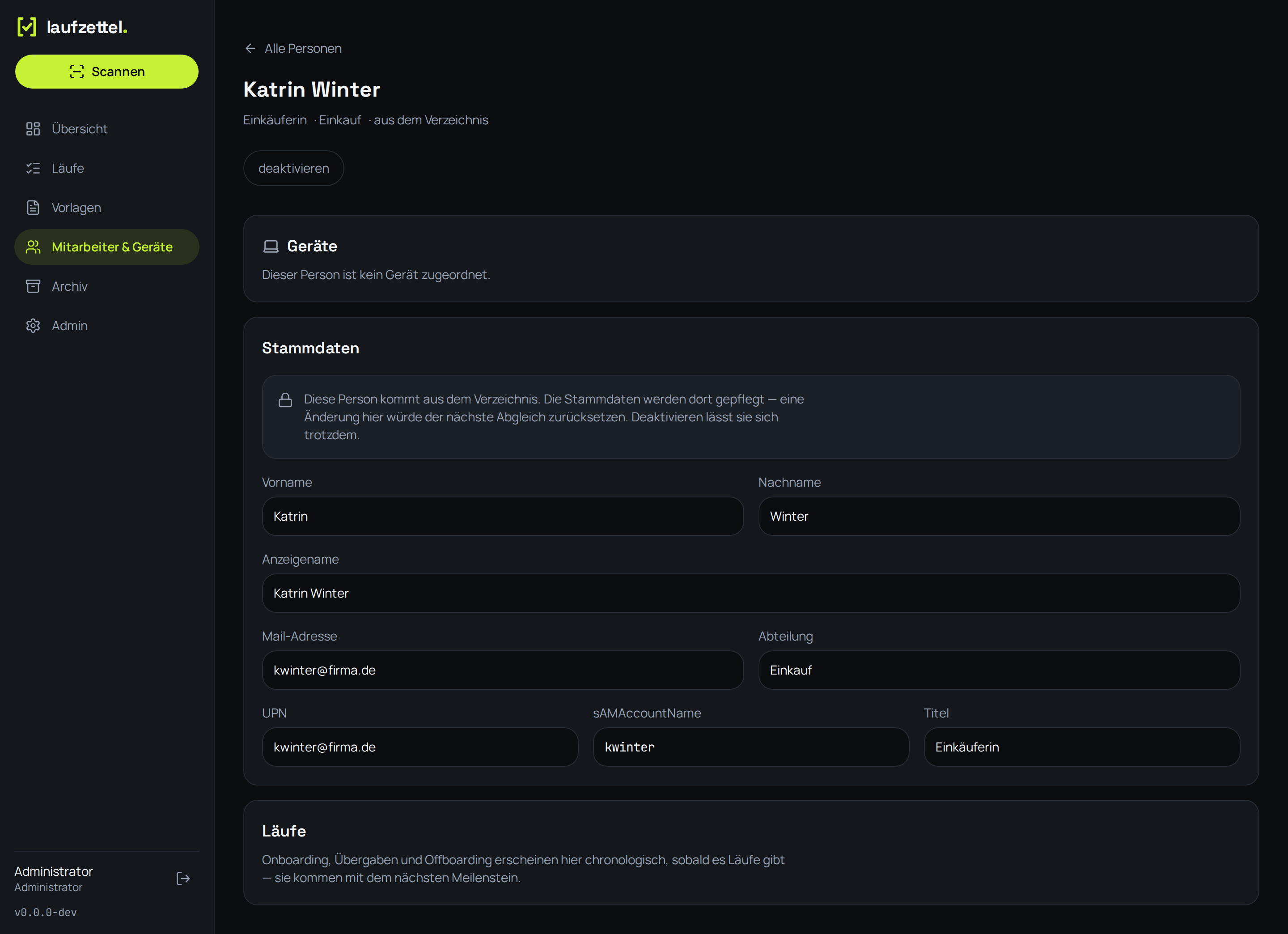
Task: Focus the Vorname field containing Katrin
Action: click(x=503, y=516)
